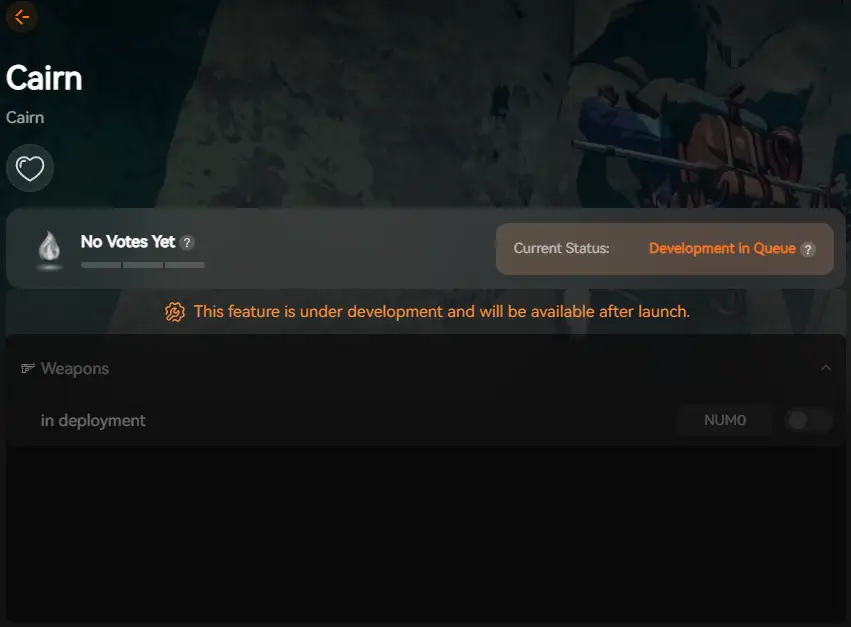The height and width of the screenshot is (627, 851).
Task: Favorite Cairn with the heart icon
Action: click(30, 168)
